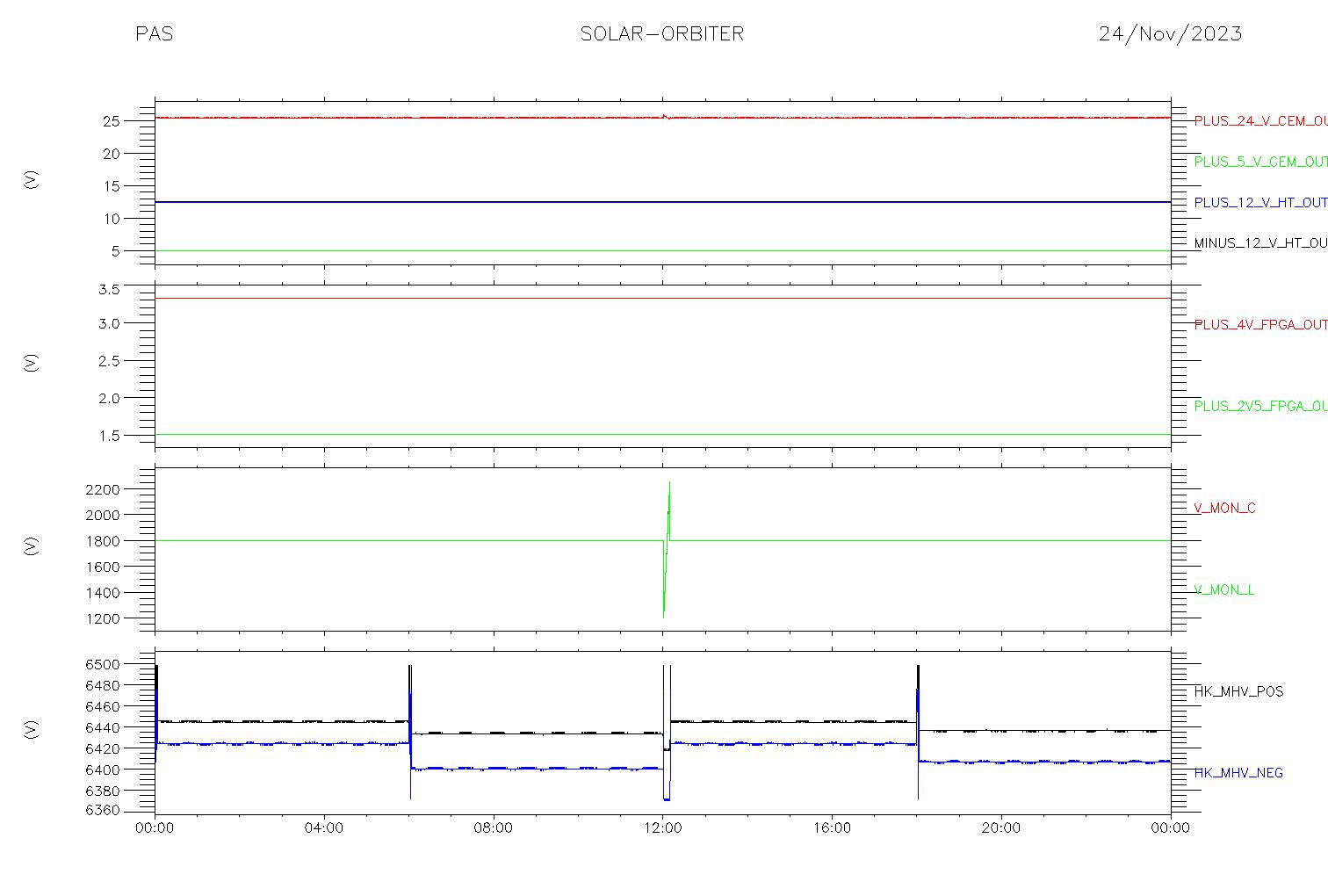Select the 16:00 time axis label

click(832, 828)
